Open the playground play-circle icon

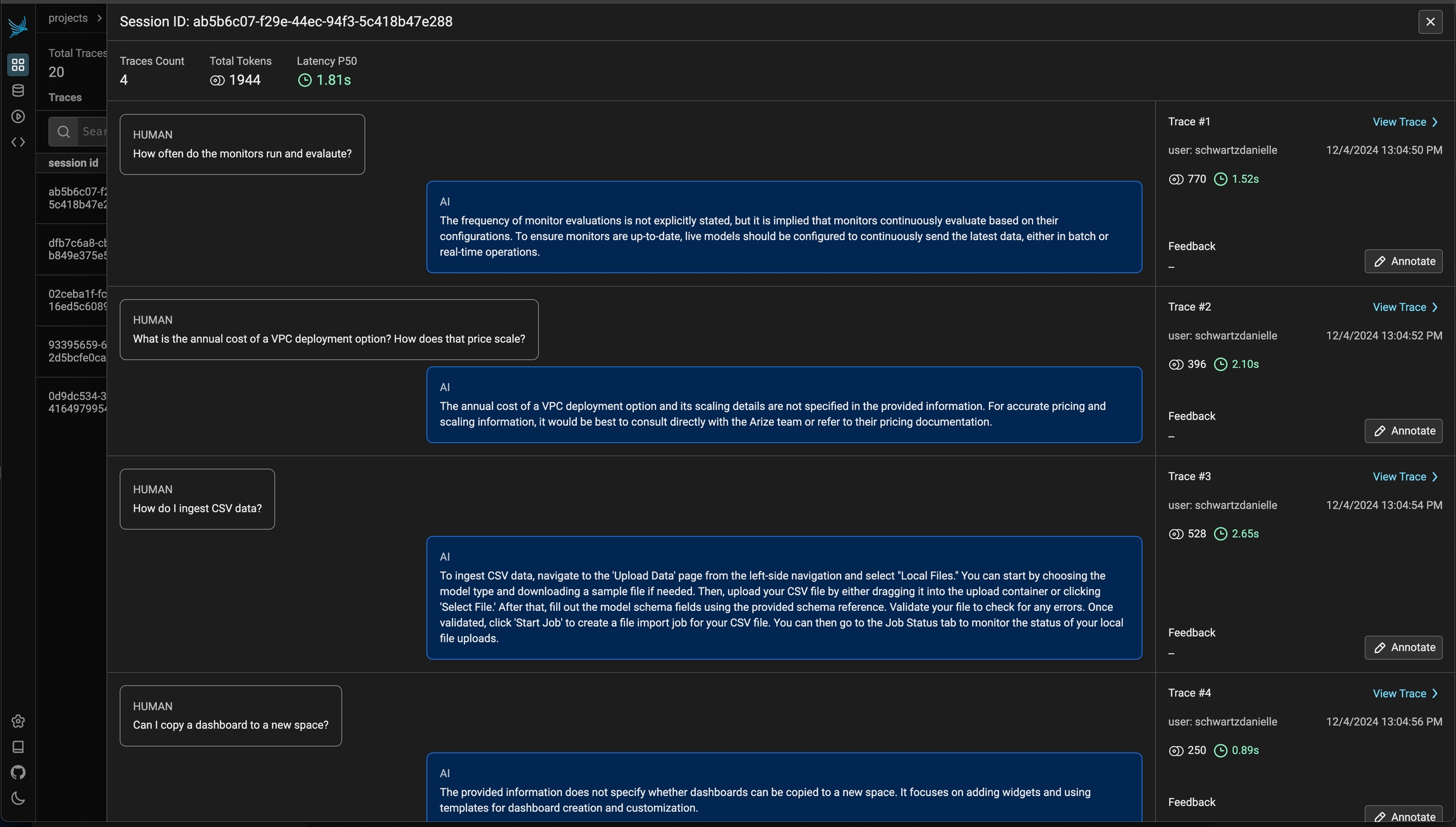click(18, 116)
